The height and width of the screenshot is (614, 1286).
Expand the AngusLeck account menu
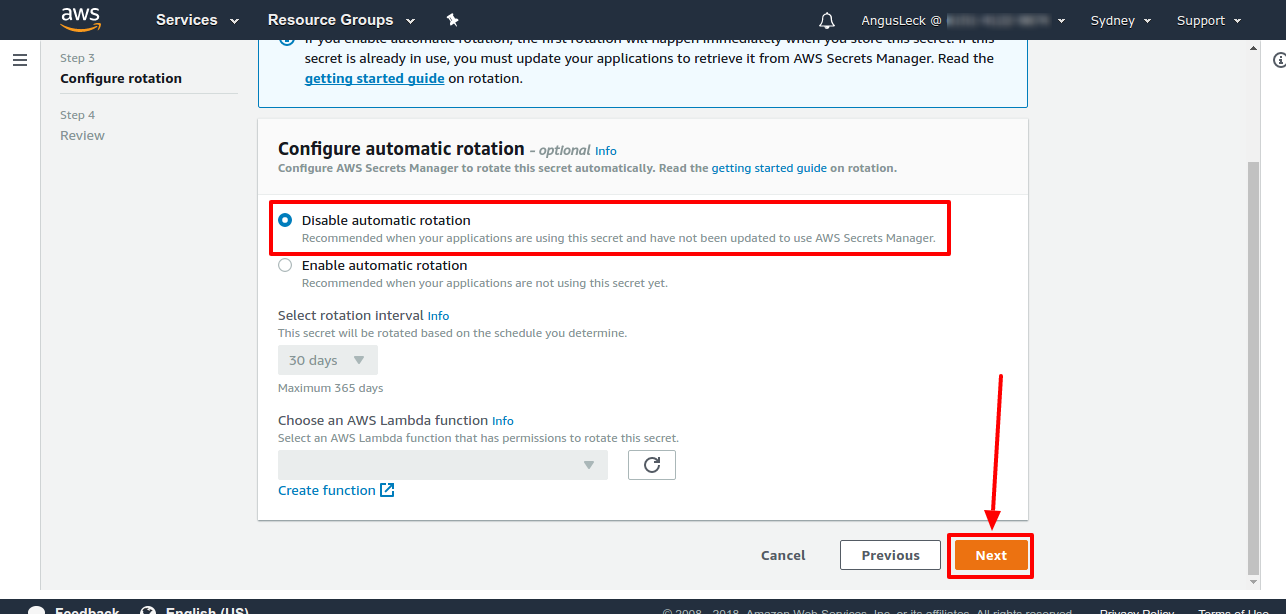962,20
